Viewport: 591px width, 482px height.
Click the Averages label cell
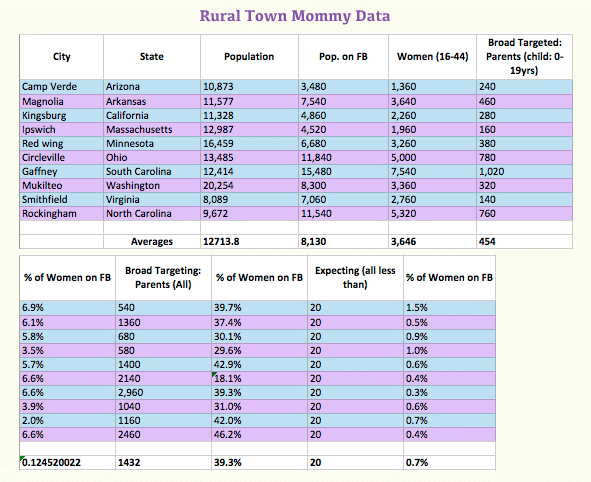pyautogui.click(x=152, y=242)
